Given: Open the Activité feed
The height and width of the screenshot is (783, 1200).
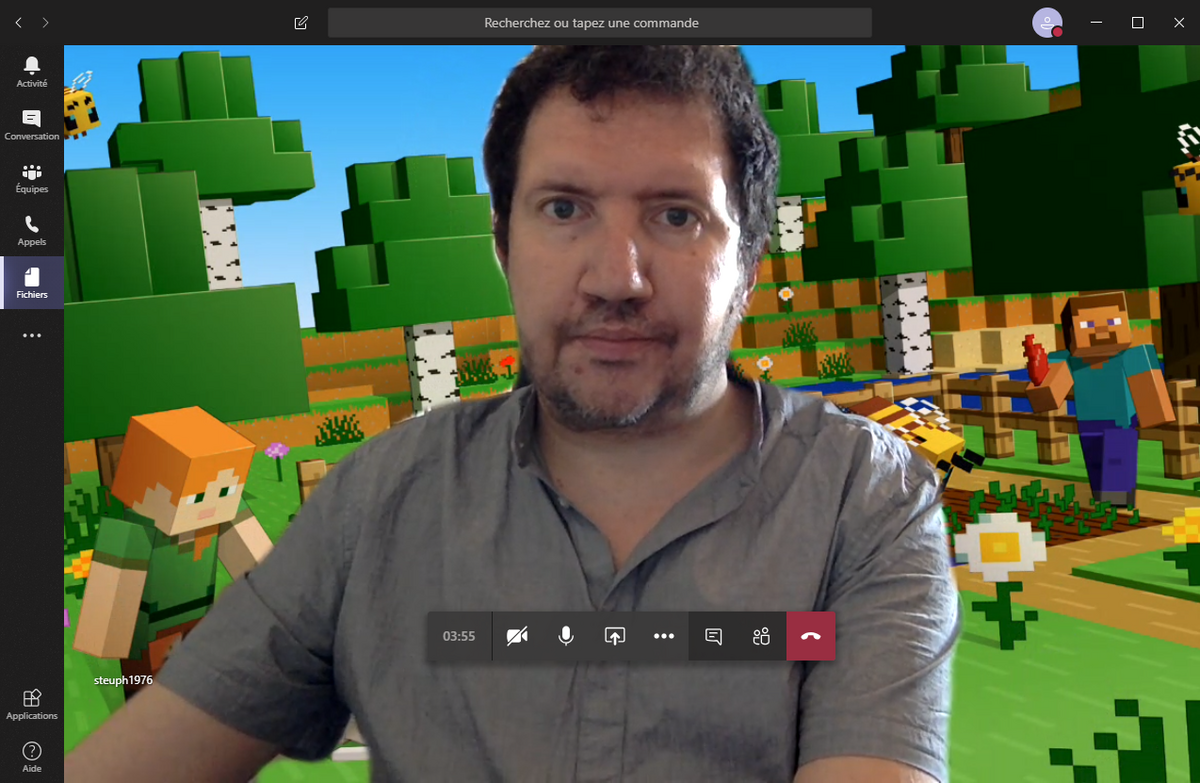Looking at the screenshot, I should [x=32, y=72].
